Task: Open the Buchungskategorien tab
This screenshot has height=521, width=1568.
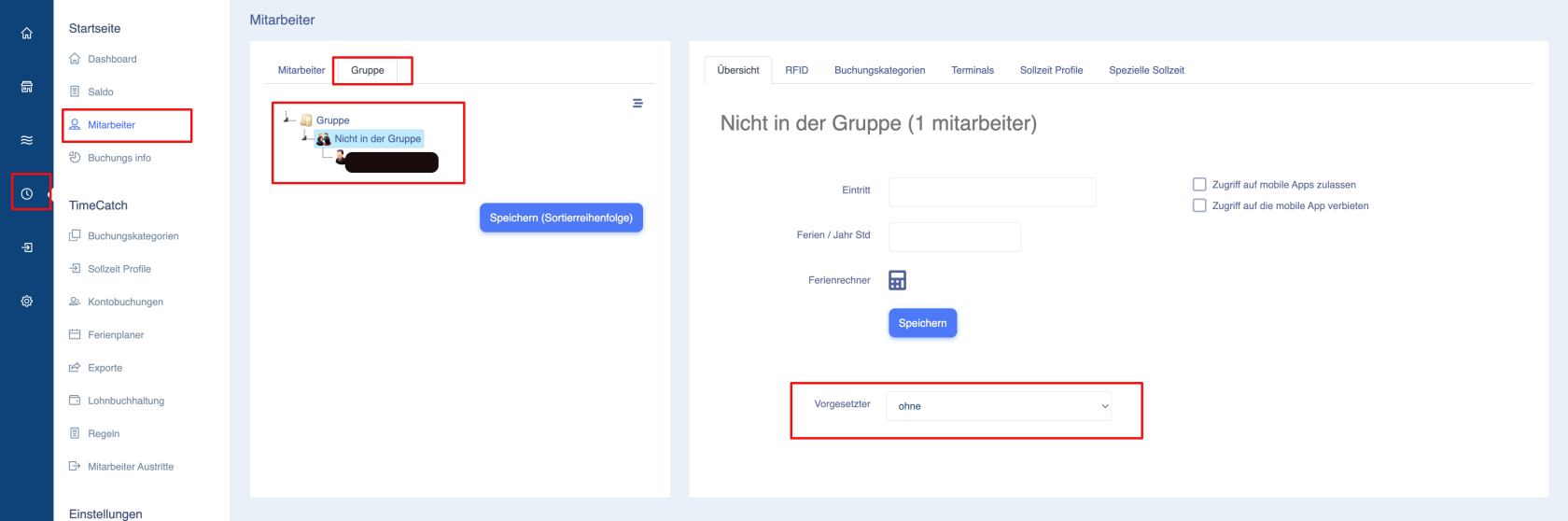Action: click(880, 70)
